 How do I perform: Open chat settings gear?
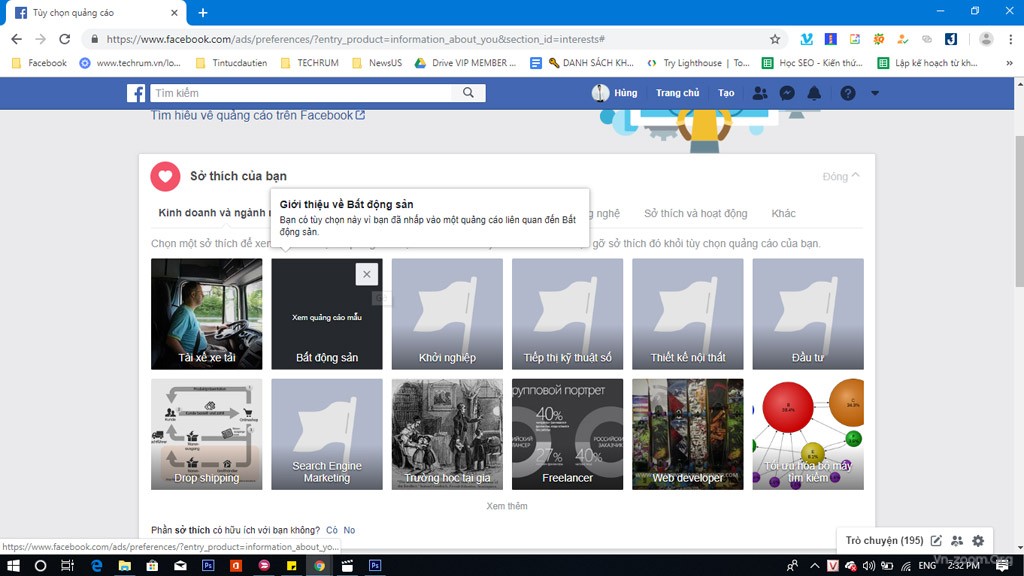pyautogui.click(x=978, y=541)
